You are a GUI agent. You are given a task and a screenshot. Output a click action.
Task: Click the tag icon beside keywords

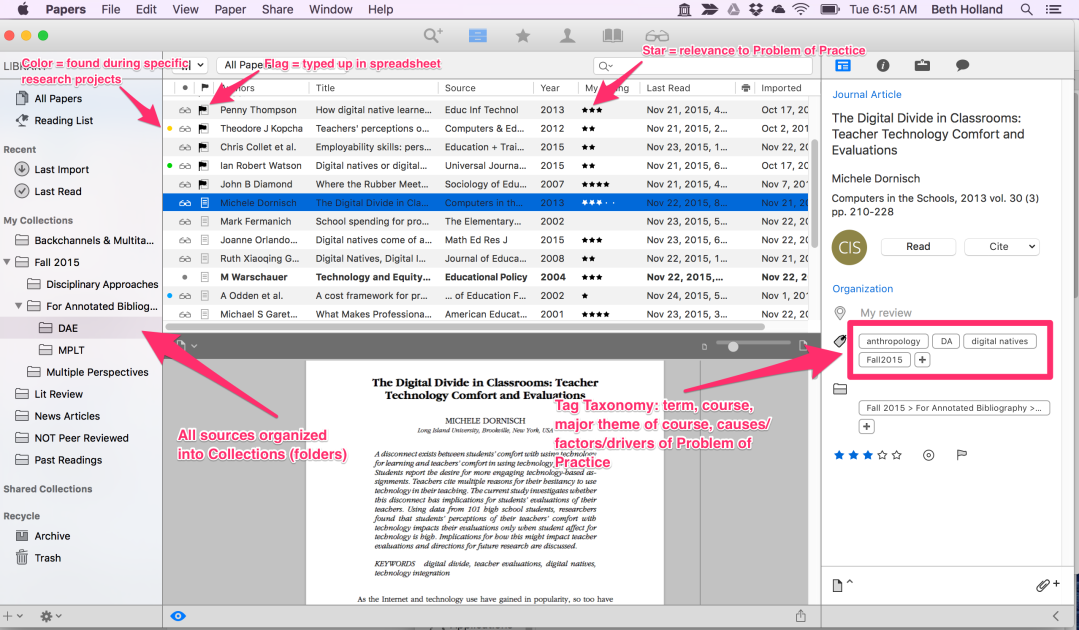[840, 340]
